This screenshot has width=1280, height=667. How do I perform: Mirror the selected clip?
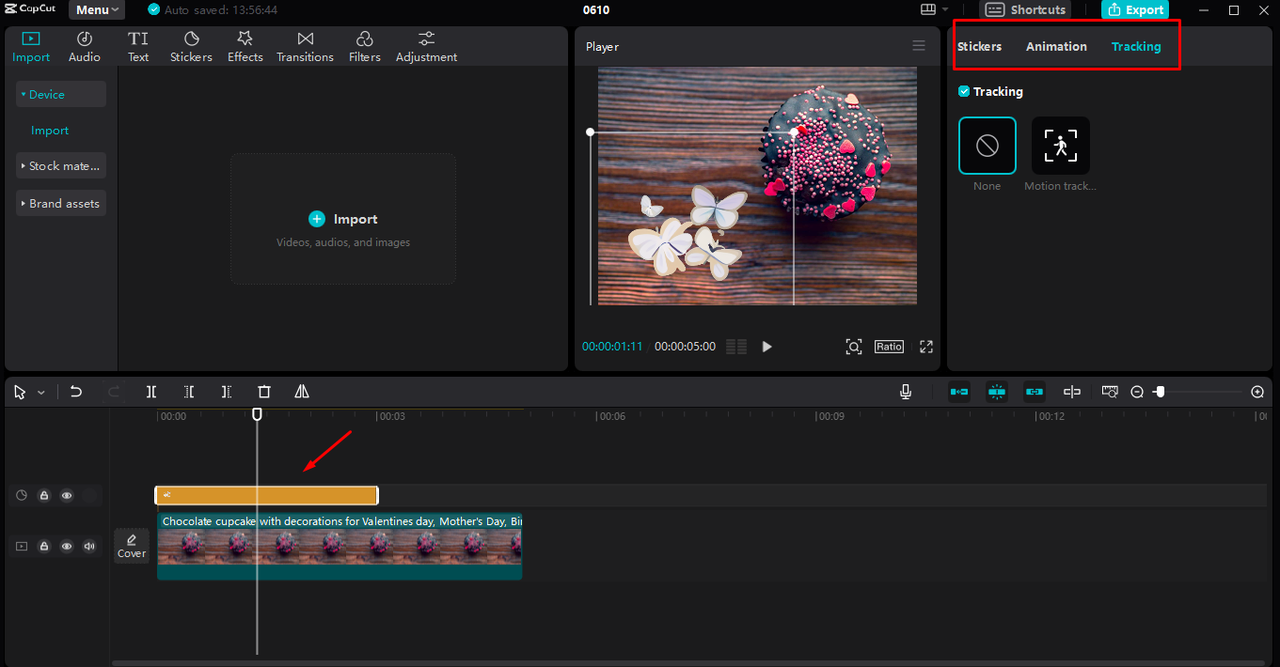point(302,392)
